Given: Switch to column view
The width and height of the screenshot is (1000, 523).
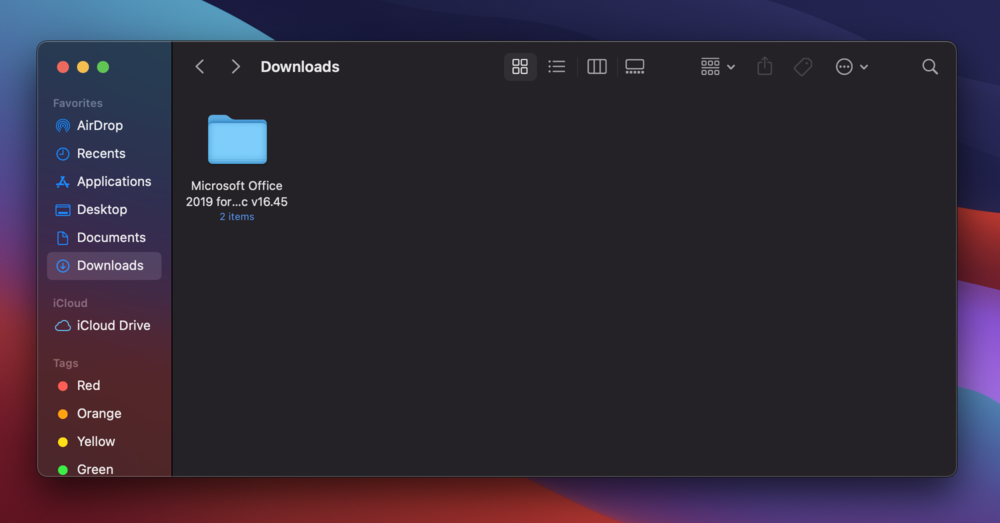Looking at the screenshot, I should [x=597, y=67].
